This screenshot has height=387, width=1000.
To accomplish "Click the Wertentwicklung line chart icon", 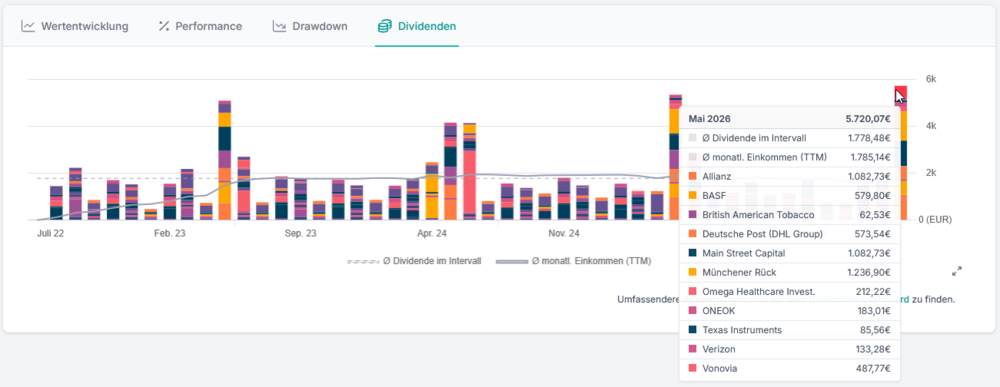I will pos(27,26).
